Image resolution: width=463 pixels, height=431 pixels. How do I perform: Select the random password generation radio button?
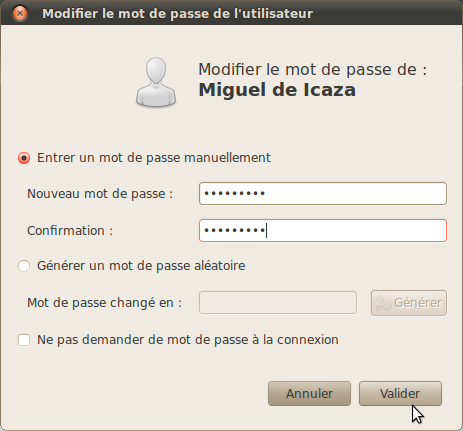[24, 266]
